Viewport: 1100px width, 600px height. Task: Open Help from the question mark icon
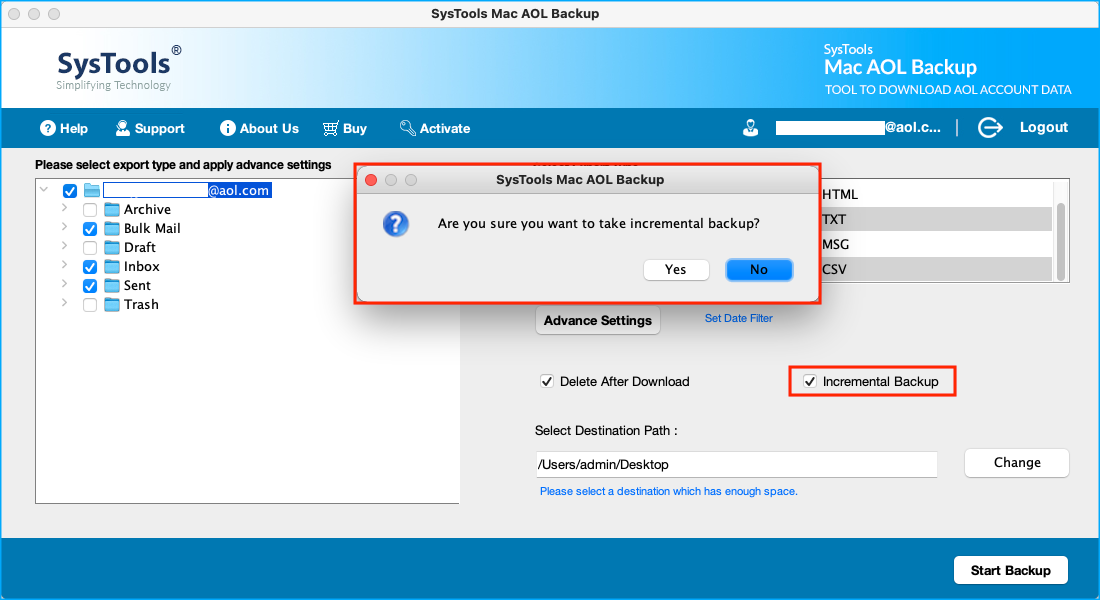(x=48, y=128)
